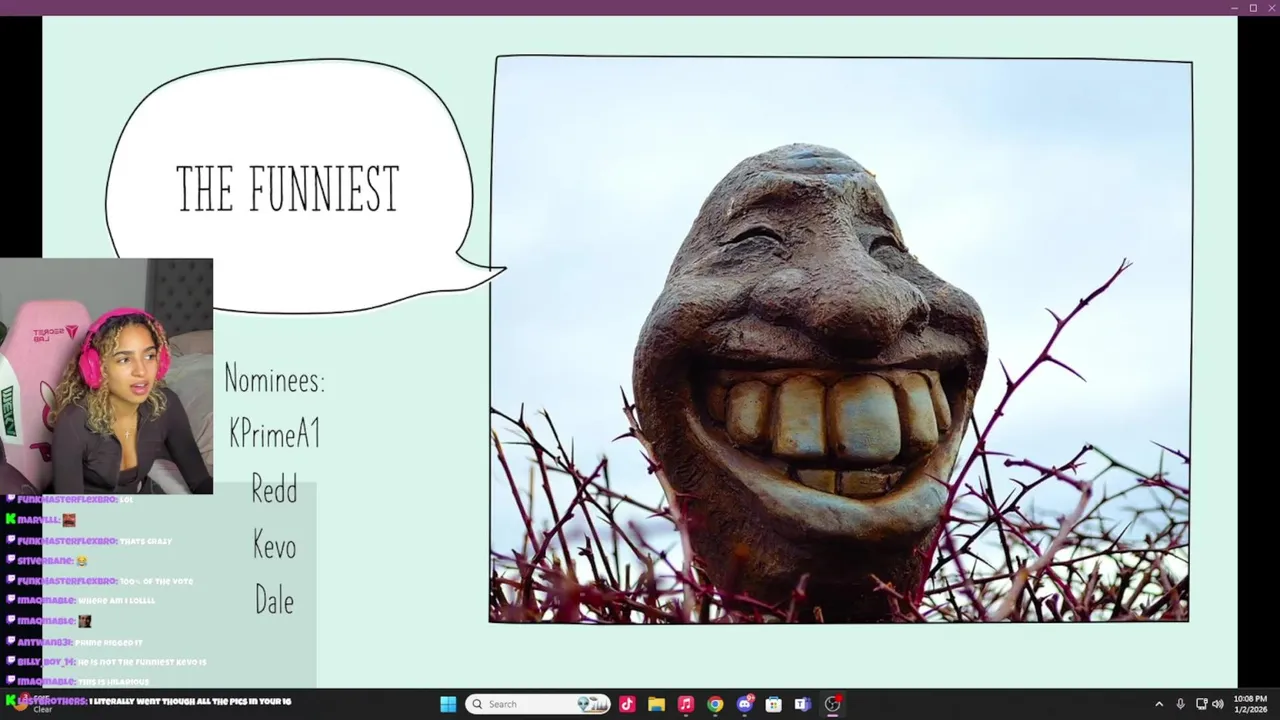The height and width of the screenshot is (720, 1280).
Task: Close the window from the title bar
Action: [1271, 8]
